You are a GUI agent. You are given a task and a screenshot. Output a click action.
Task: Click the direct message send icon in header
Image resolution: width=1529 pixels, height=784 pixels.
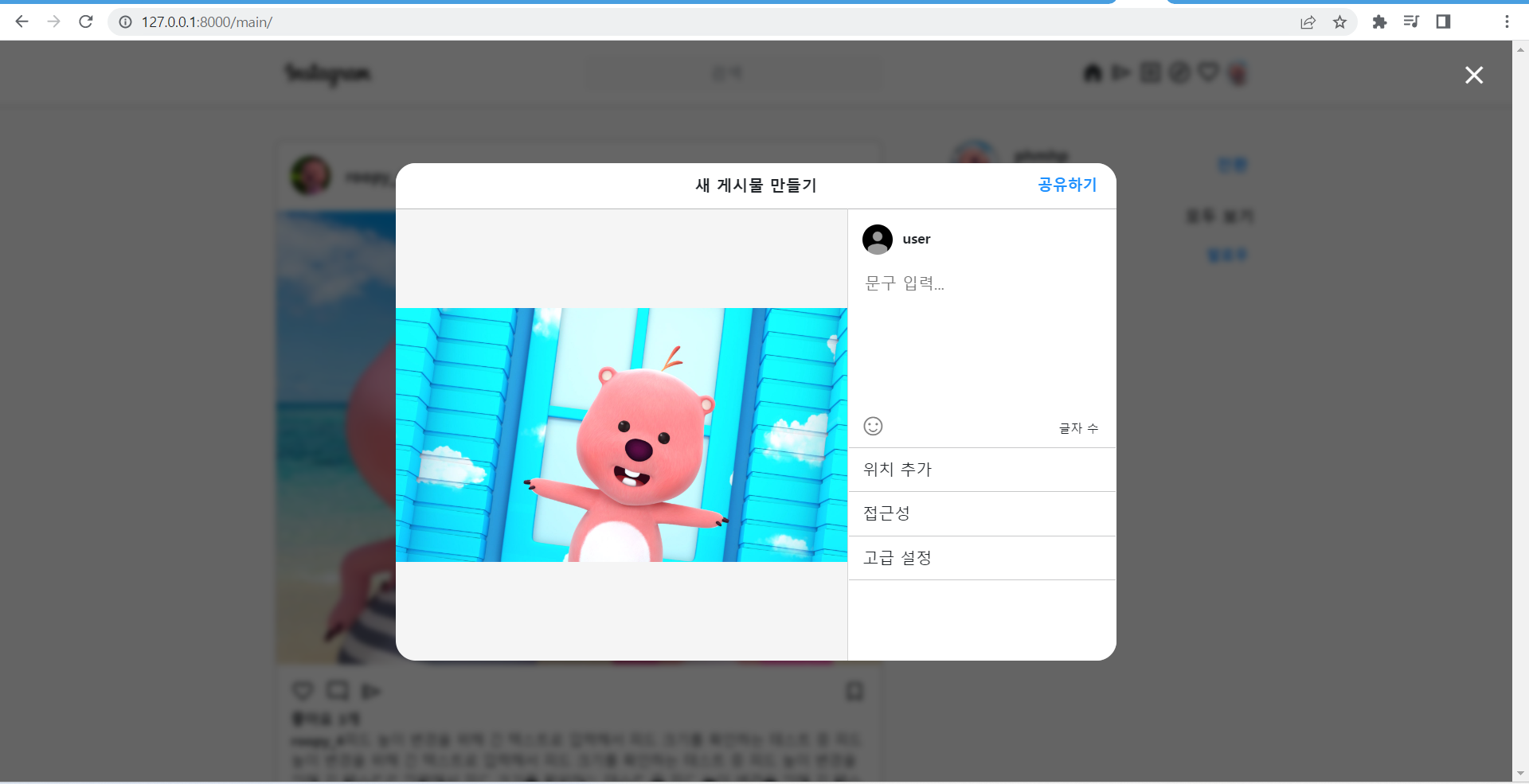(1121, 73)
